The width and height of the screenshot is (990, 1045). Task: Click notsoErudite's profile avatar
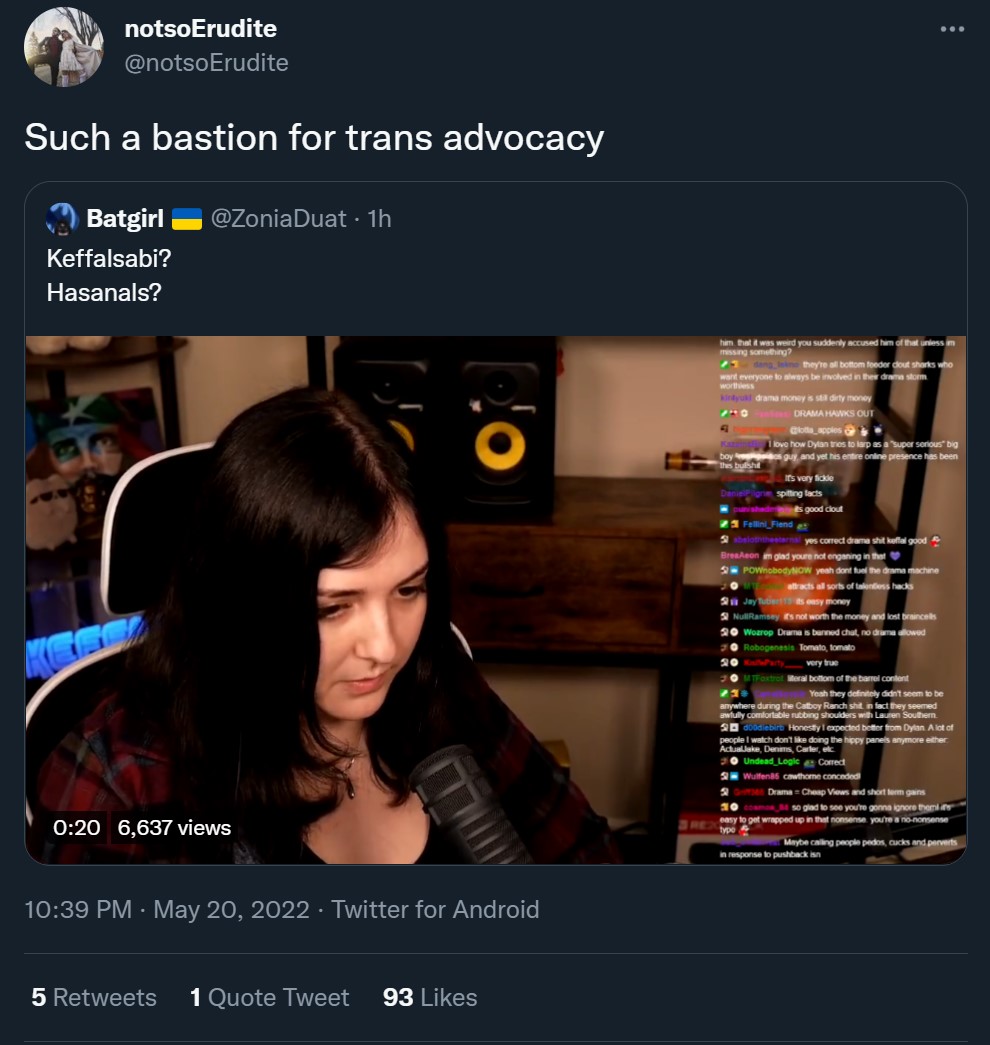(64, 47)
